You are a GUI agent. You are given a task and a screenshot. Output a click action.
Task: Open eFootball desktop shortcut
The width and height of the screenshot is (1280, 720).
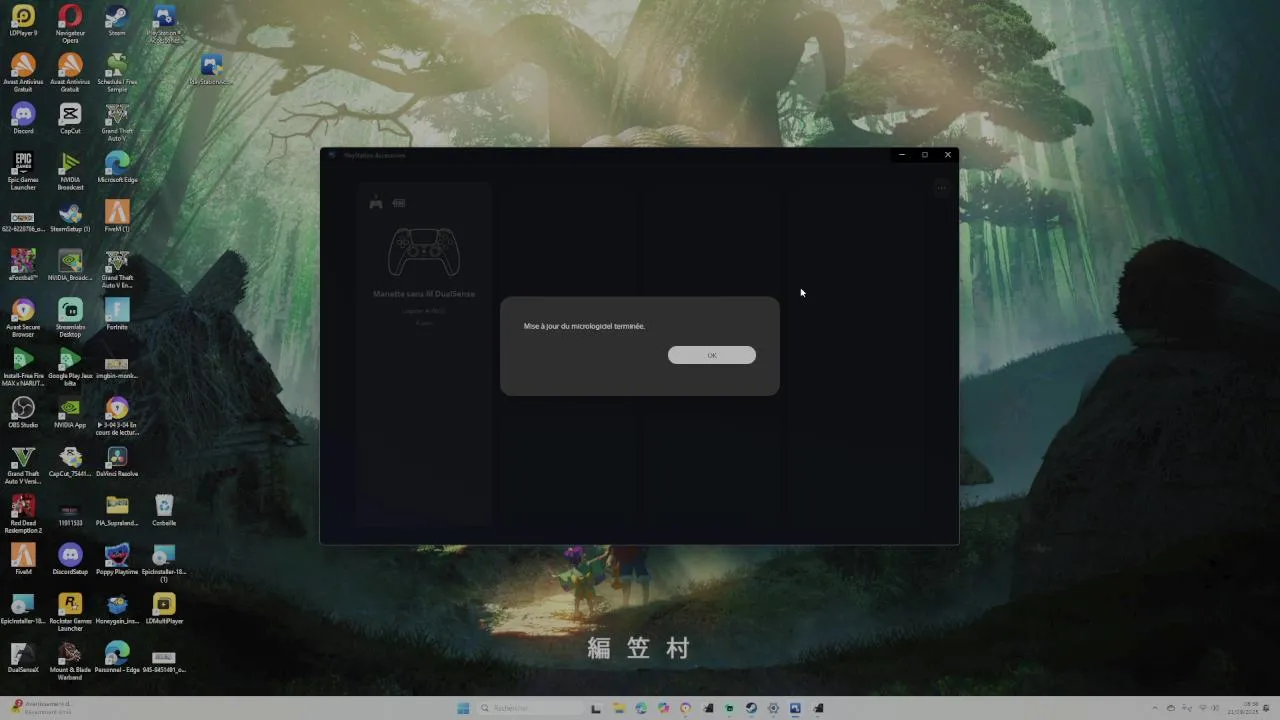point(23,266)
